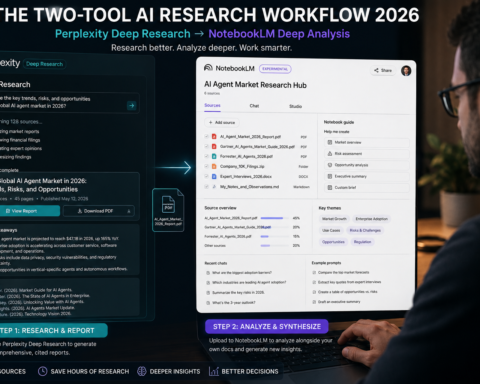Open recent chat "What are the biggest adoption barriers?"
This screenshot has height=384, width=480.
pyautogui.click(x=242, y=273)
